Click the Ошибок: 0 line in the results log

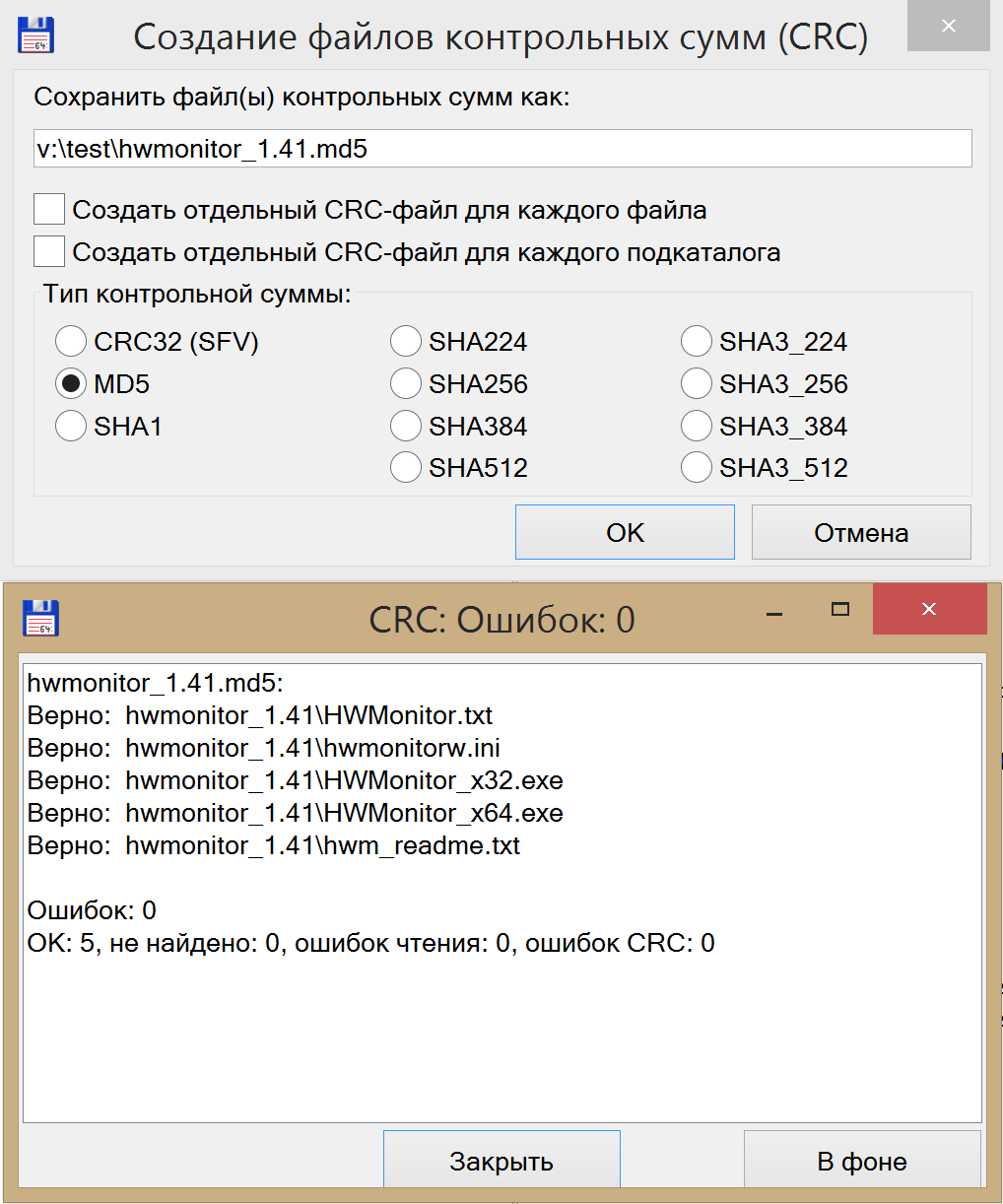92,910
